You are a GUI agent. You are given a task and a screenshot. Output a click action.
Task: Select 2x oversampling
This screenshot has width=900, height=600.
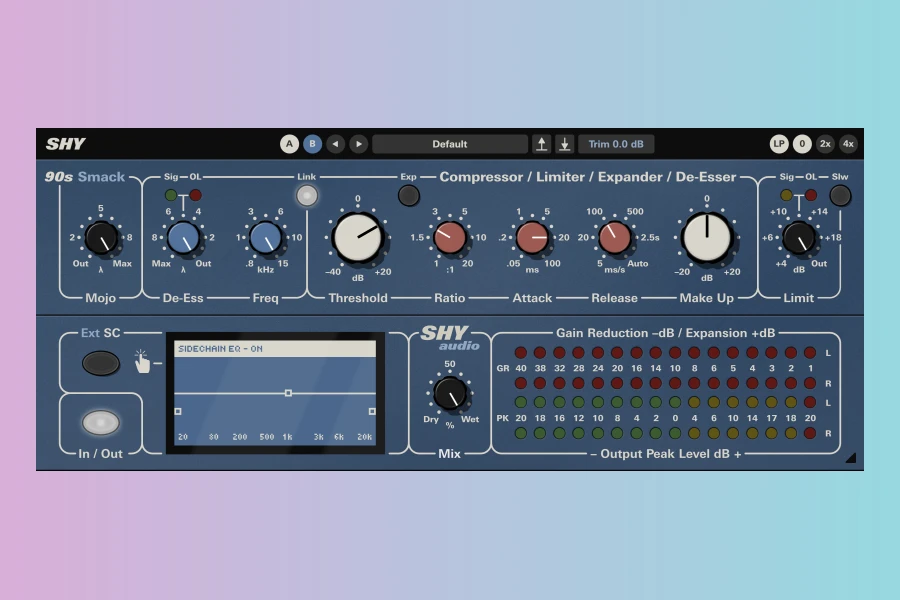[x=825, y=144]
